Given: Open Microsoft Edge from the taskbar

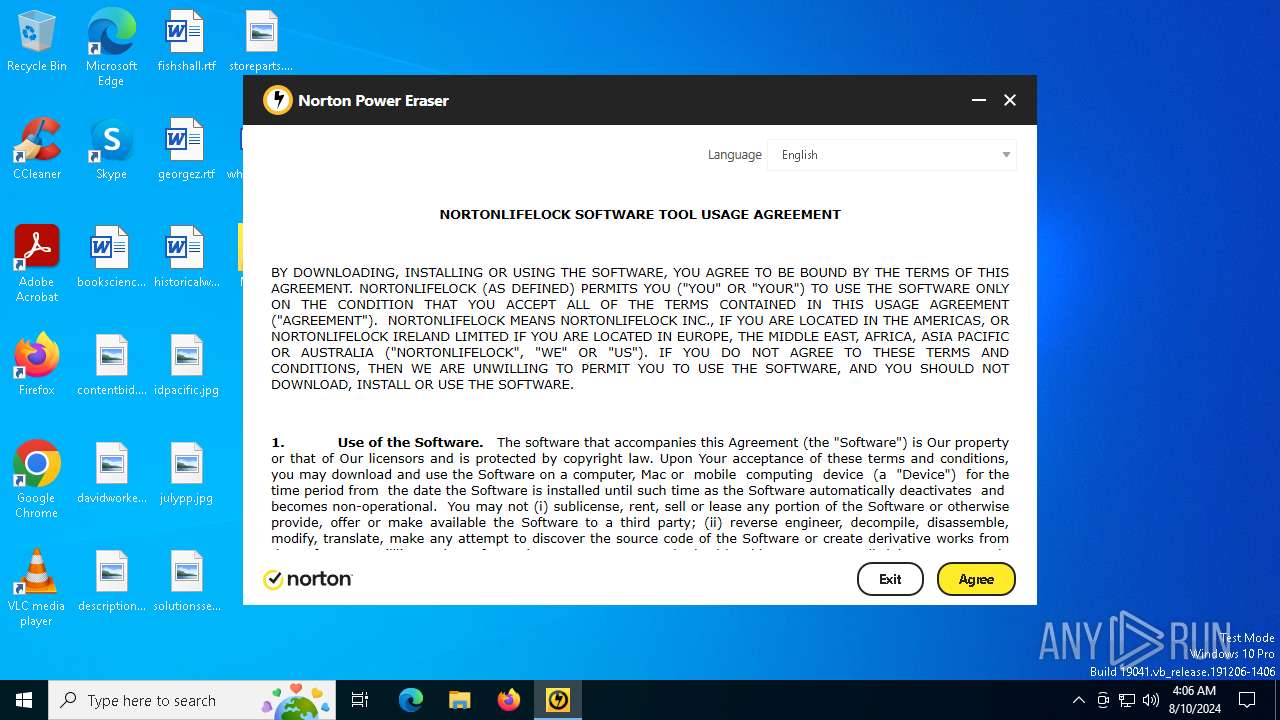Looking at the screenshot, I should [x=411, y=700].
